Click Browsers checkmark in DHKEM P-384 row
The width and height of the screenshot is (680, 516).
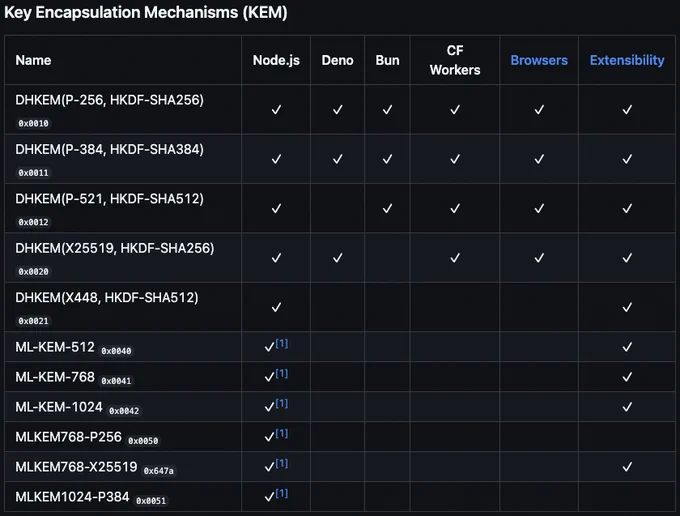[x=539, y=159]
